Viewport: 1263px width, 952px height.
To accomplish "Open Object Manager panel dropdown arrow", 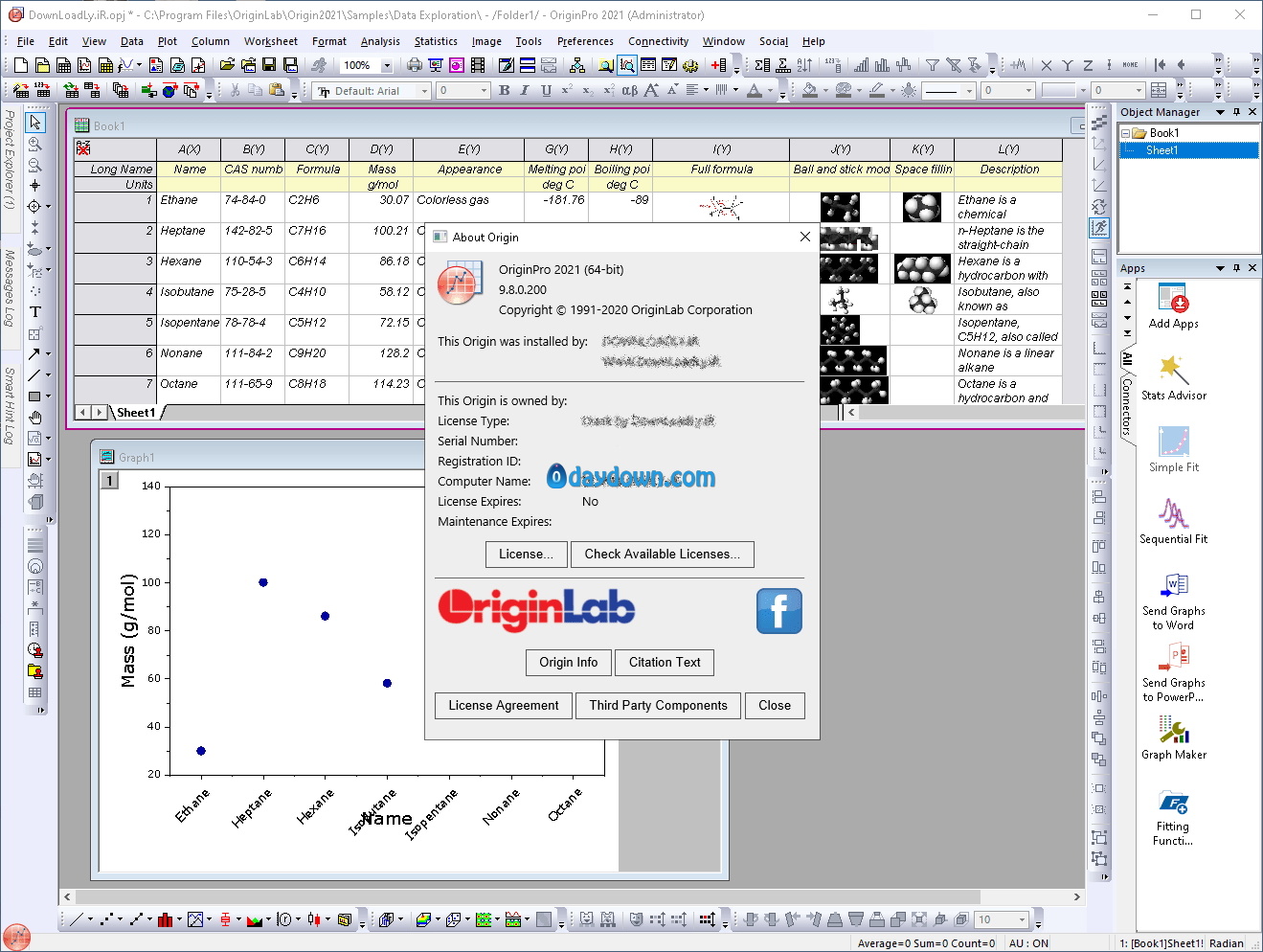I will (1220, 112).
